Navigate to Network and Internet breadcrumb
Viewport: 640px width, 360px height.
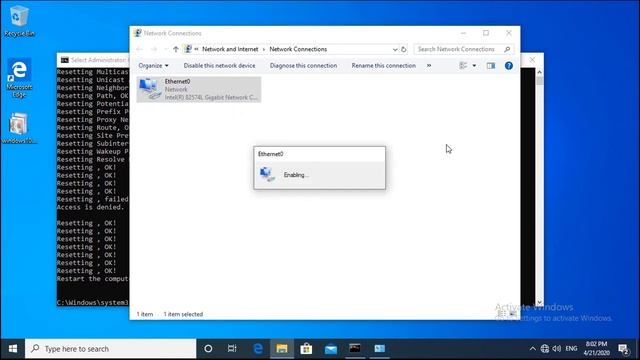coord(230,49)
